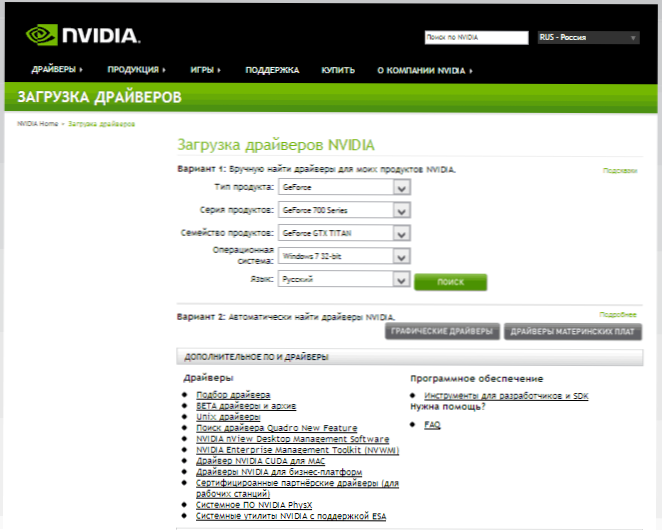Expand the Семейство продуктов dropdown
This screenshot has width=662, height=530.
[x=344, y=233]
